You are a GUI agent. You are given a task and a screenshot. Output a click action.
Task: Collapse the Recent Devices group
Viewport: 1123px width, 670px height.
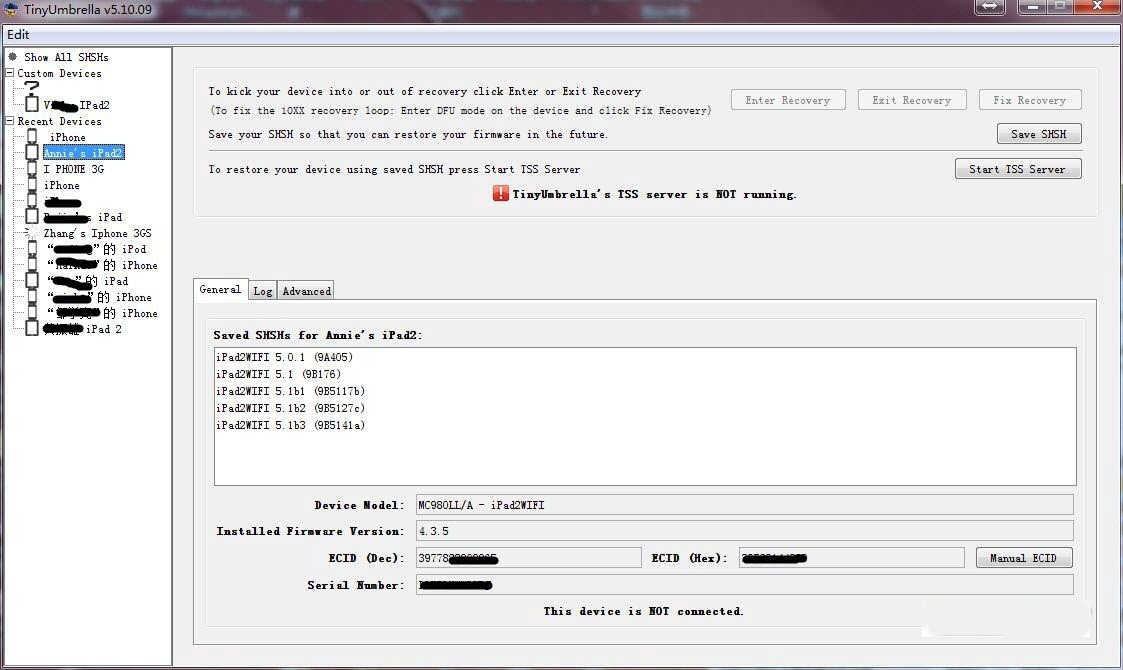[x=9, y=121]
